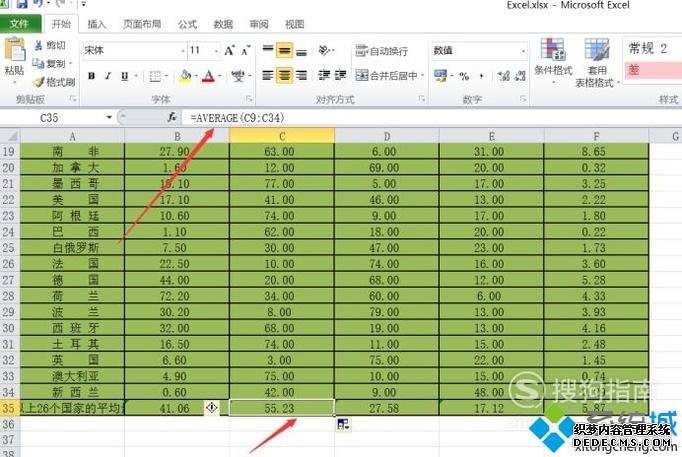Open the Fill Color dropdown arrow

pos(196,77)
